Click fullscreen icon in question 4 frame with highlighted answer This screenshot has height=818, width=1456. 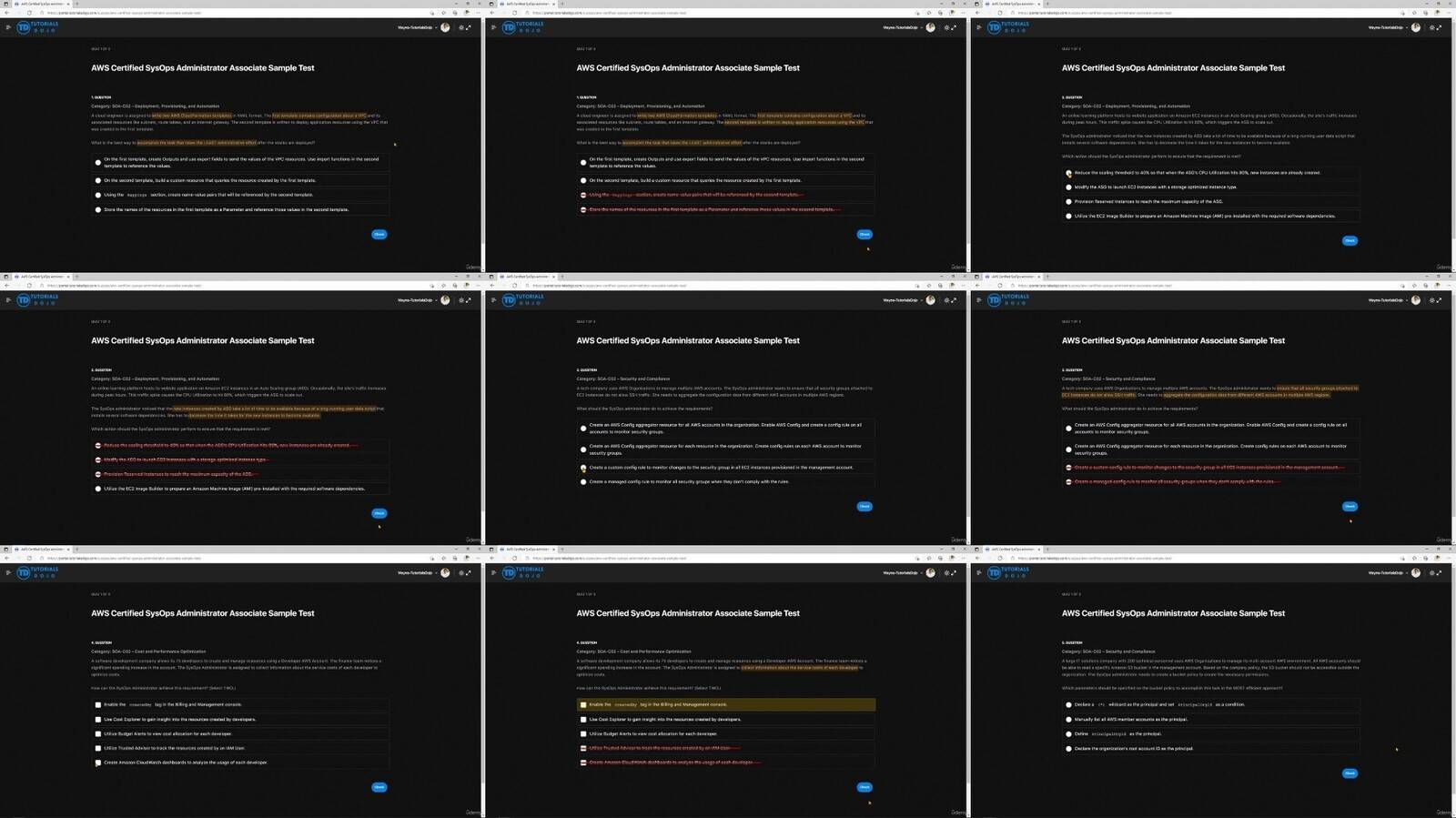(955, 573)
